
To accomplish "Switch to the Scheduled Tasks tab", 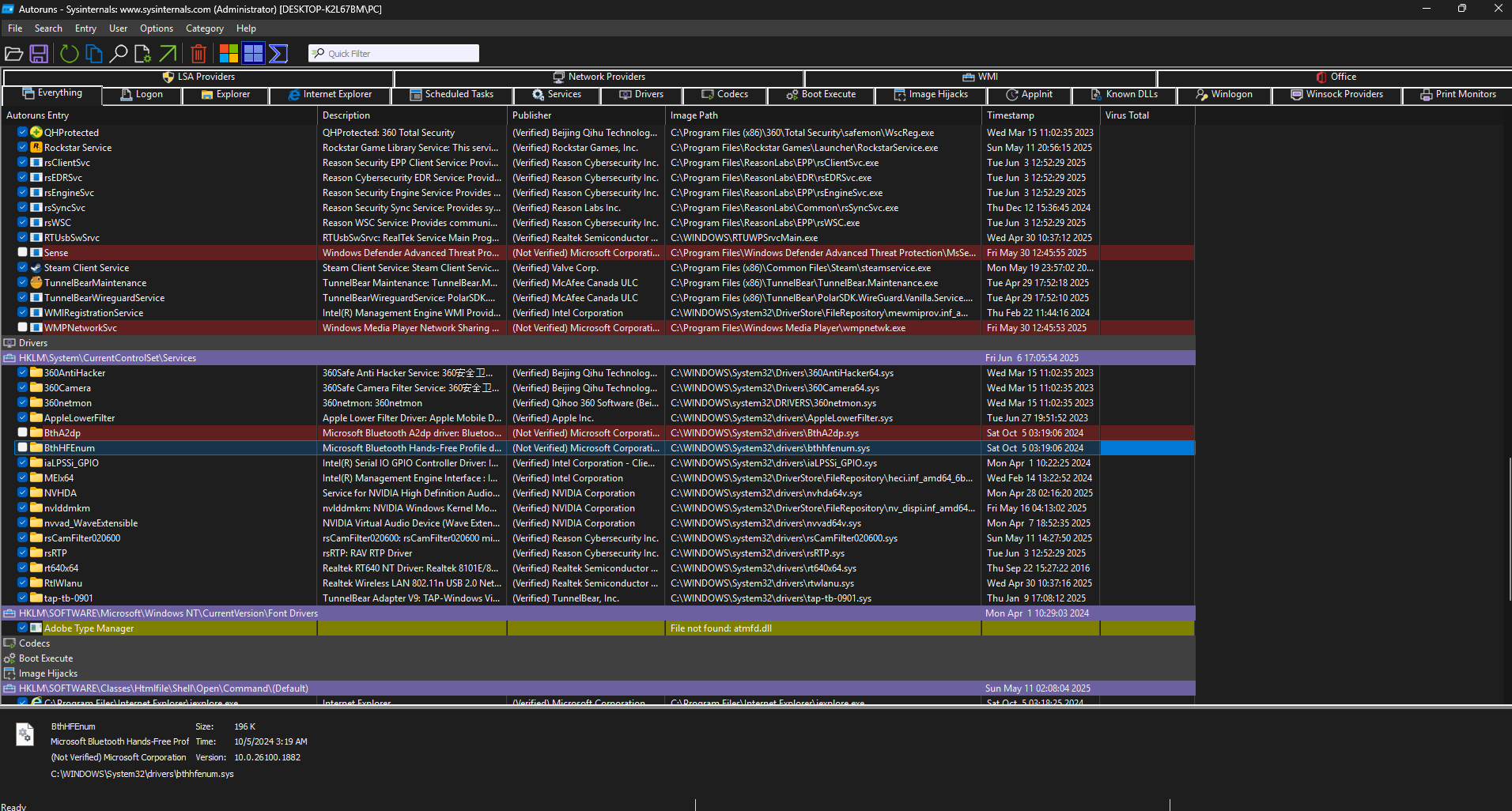I will [x=453, y=95].
